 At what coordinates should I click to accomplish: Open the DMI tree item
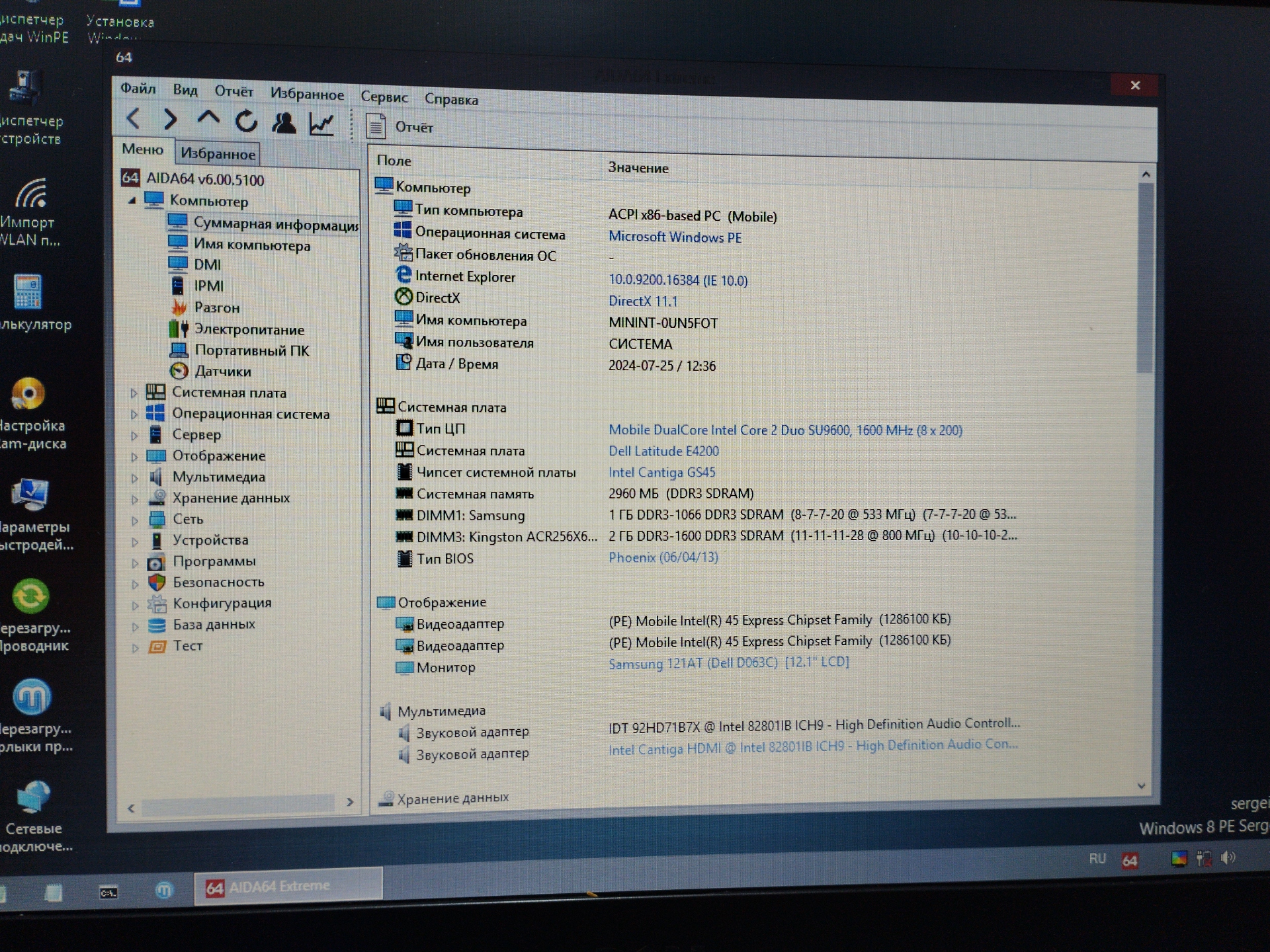coord(194,264)
